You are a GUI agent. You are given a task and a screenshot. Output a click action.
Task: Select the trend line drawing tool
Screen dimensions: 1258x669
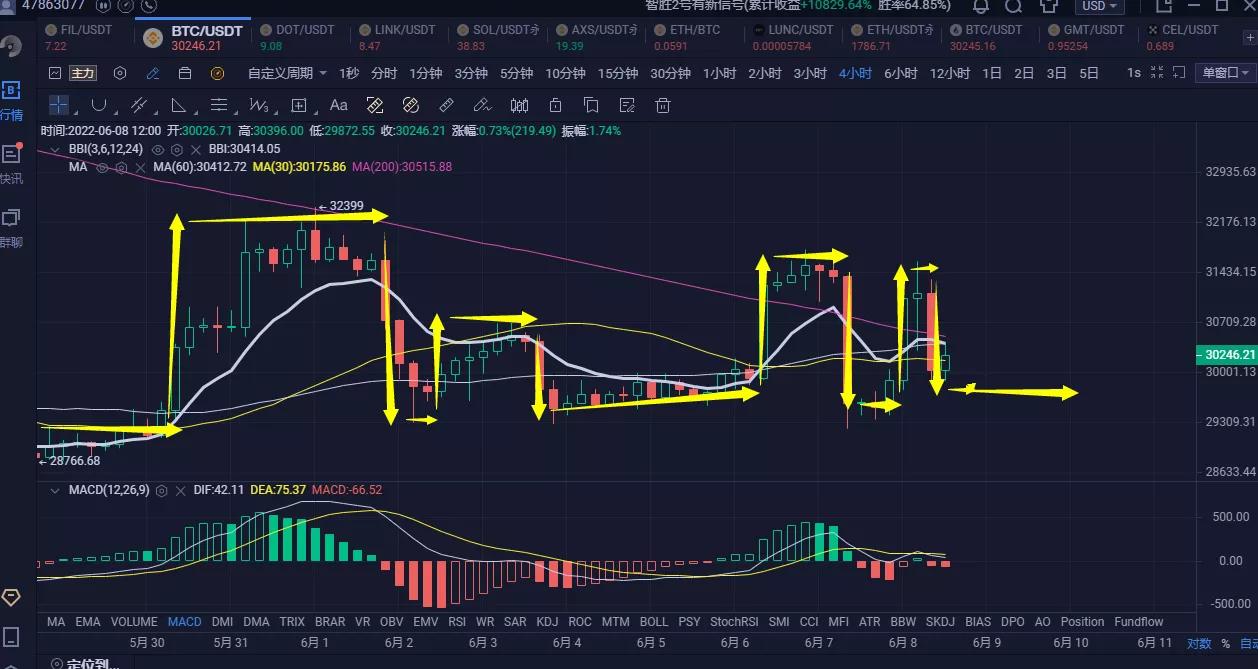(x=139, y=105)
